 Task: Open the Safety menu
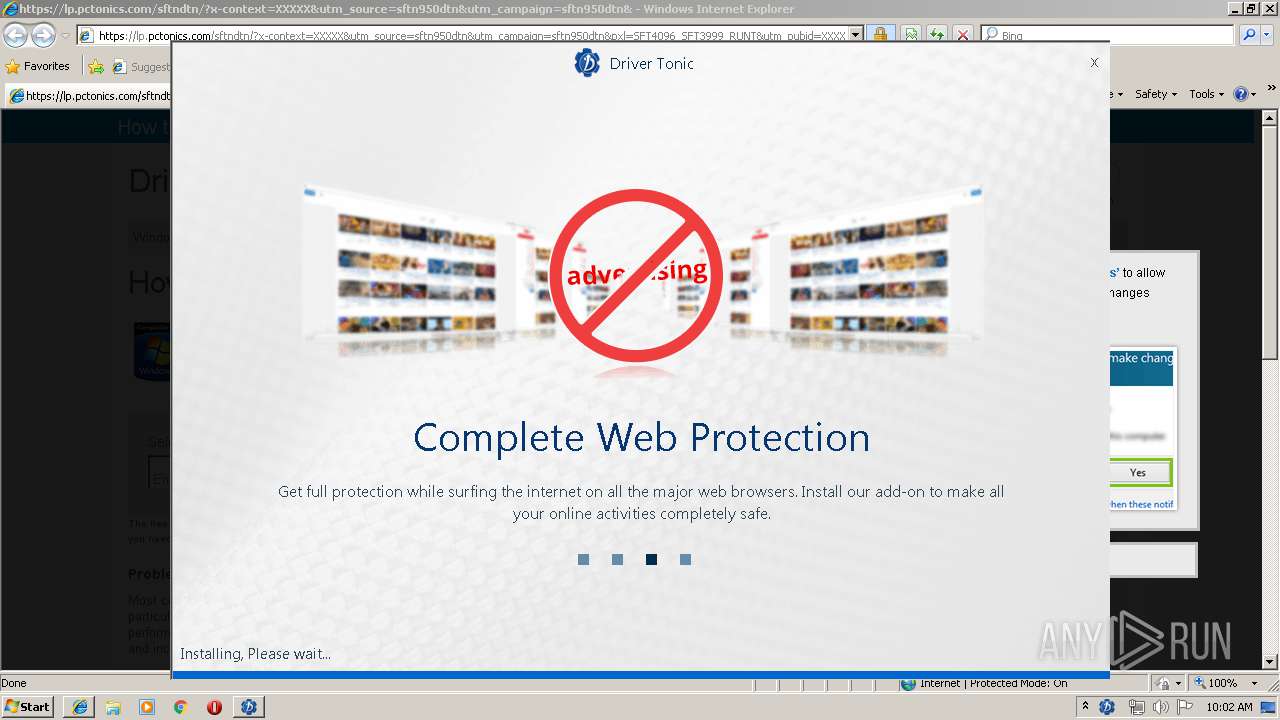[1156, 94]
